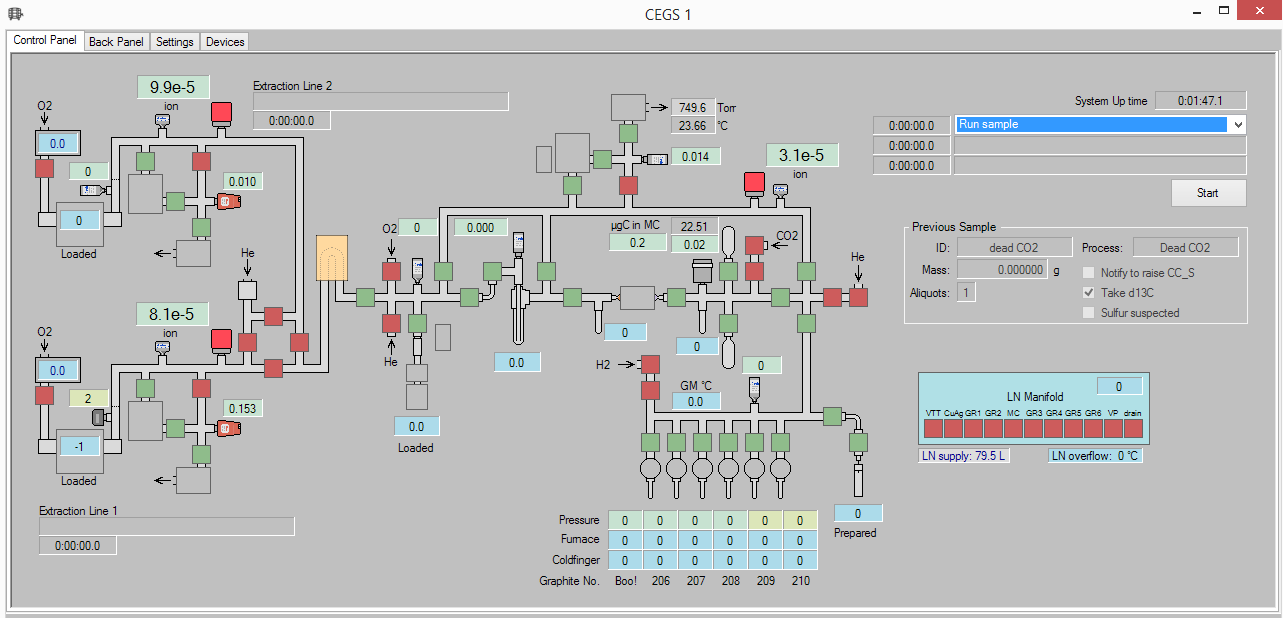Click the prepared sample vial above Prepared label

(857, 480)
